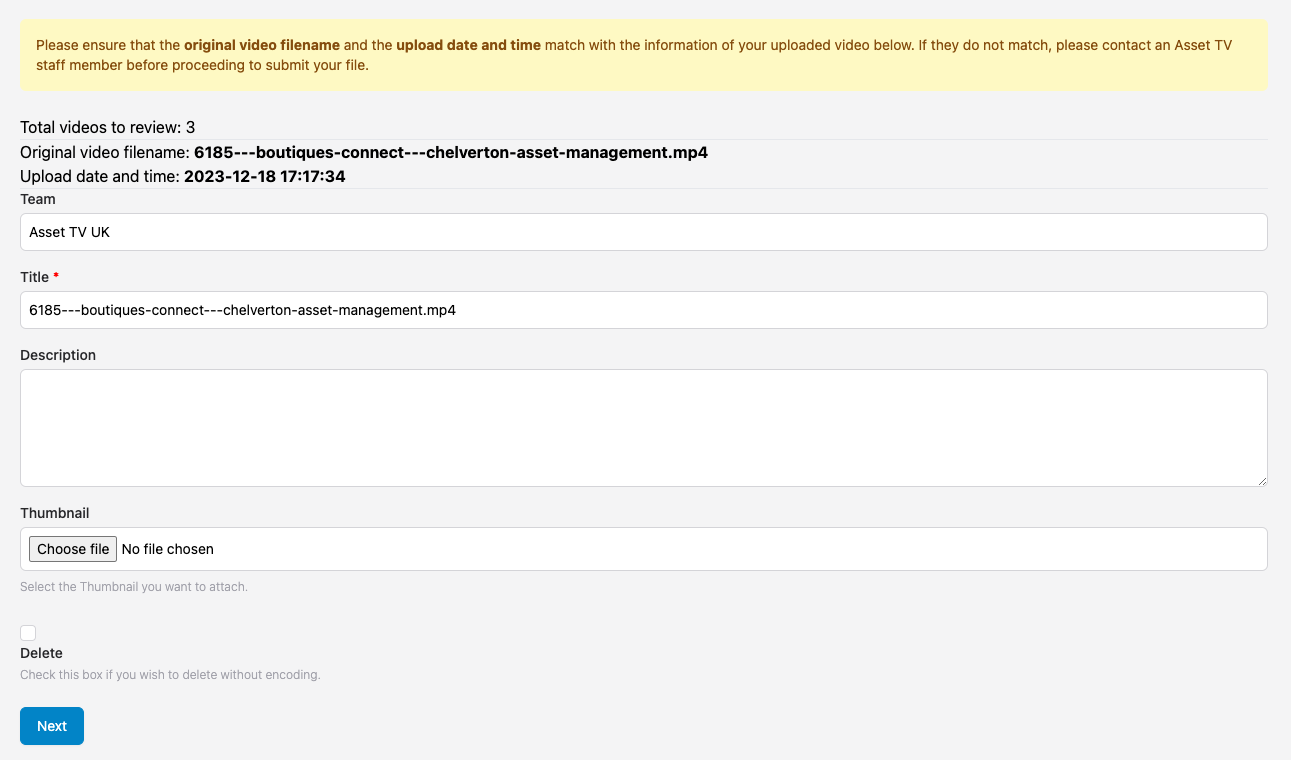Viewport: 1291px width, 760px height.
Task: Click the blue Next button
Action: [52, 726]
